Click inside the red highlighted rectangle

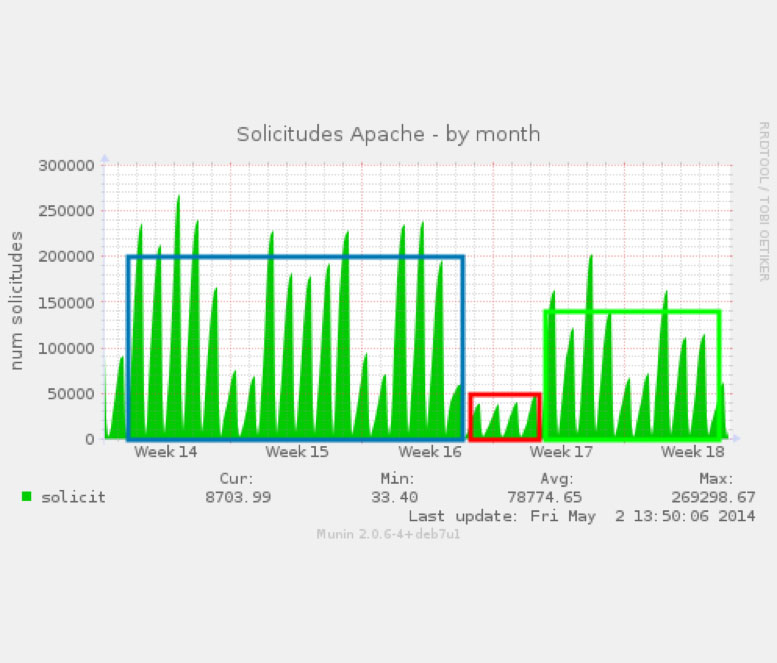(505, 416)
